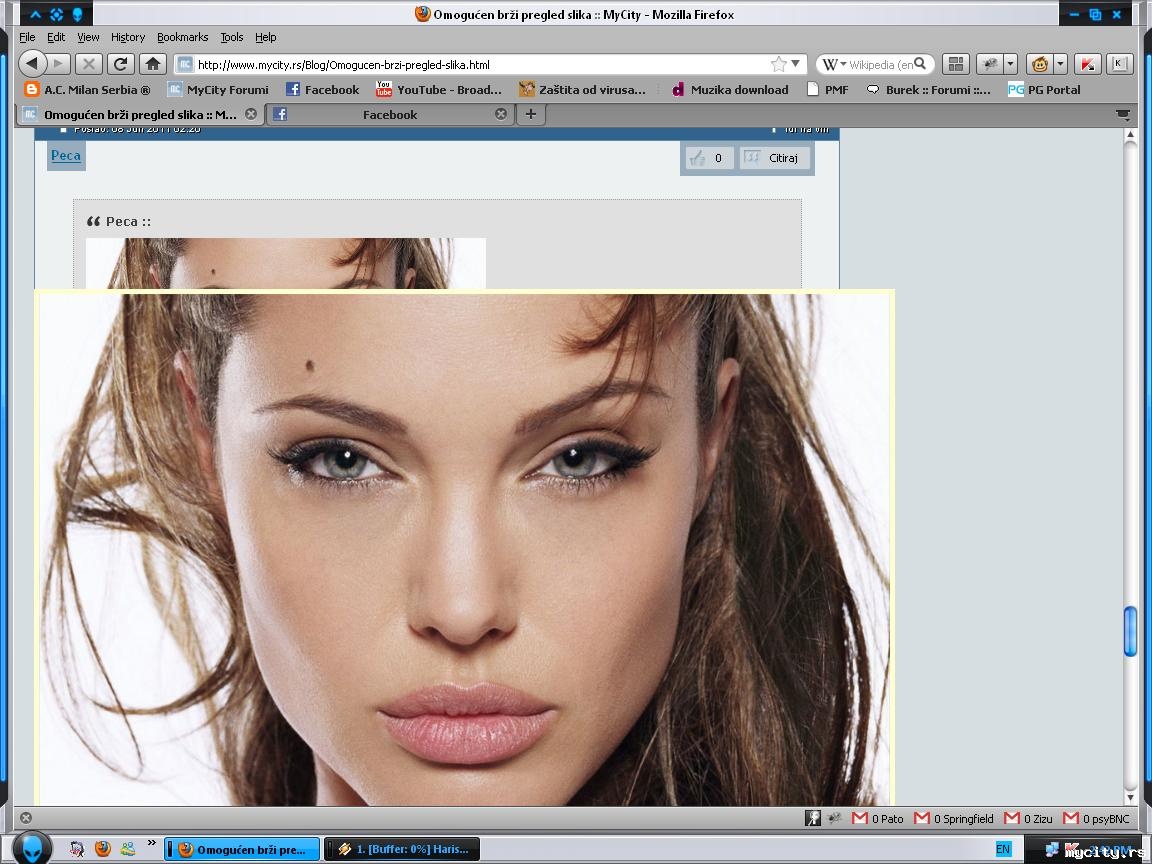Click the thumbs-up like button

709,157
